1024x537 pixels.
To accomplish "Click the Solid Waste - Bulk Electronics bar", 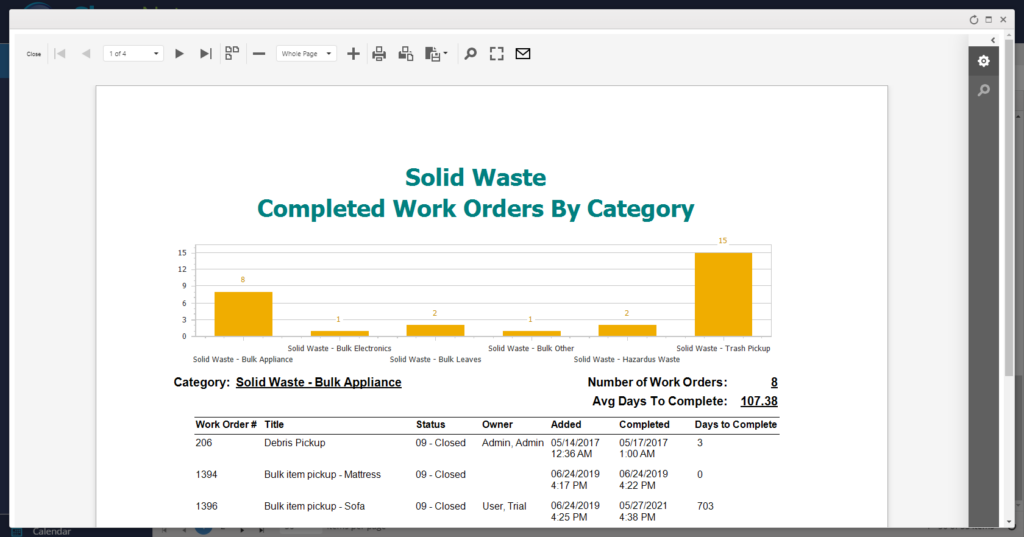I will 339,334.
